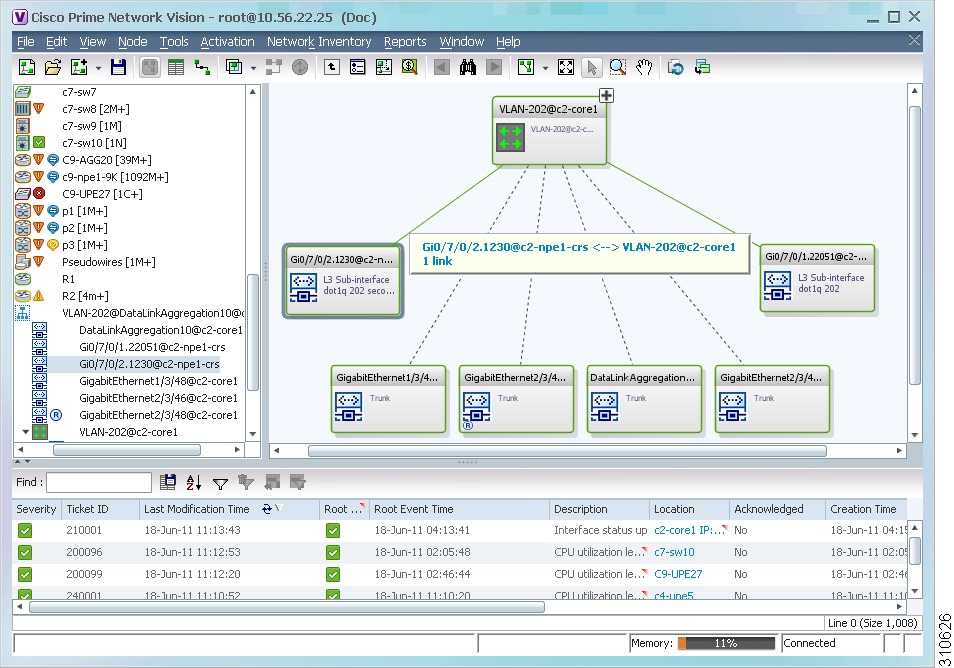
Task: Click the Gi0/7/0/1.22051 sub-interface map node
Action: [x=817, y=279]
